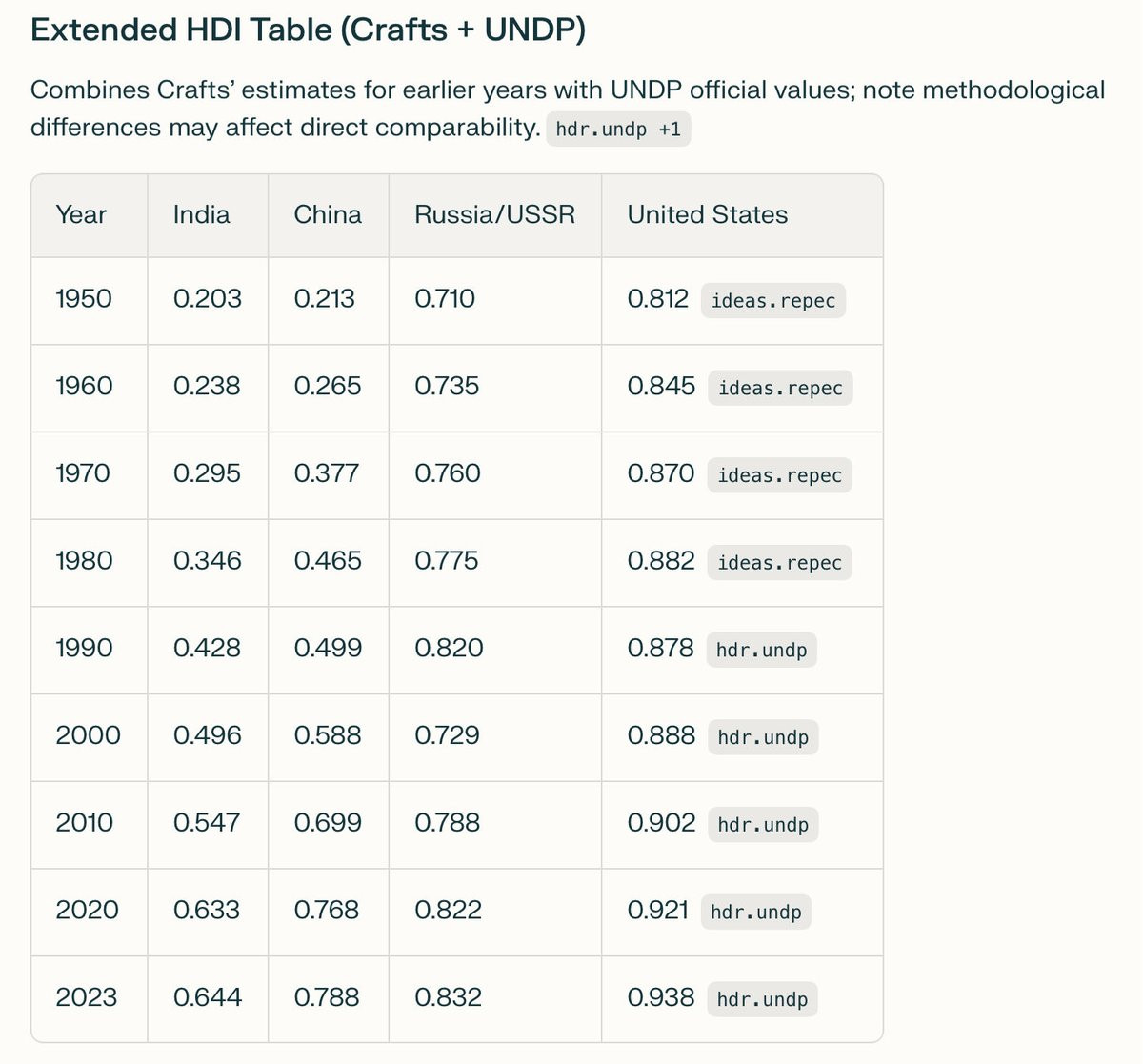Click hdr.undp citation beside 0.921
Screen dimensions: 1143x1064
pos(755,913)
